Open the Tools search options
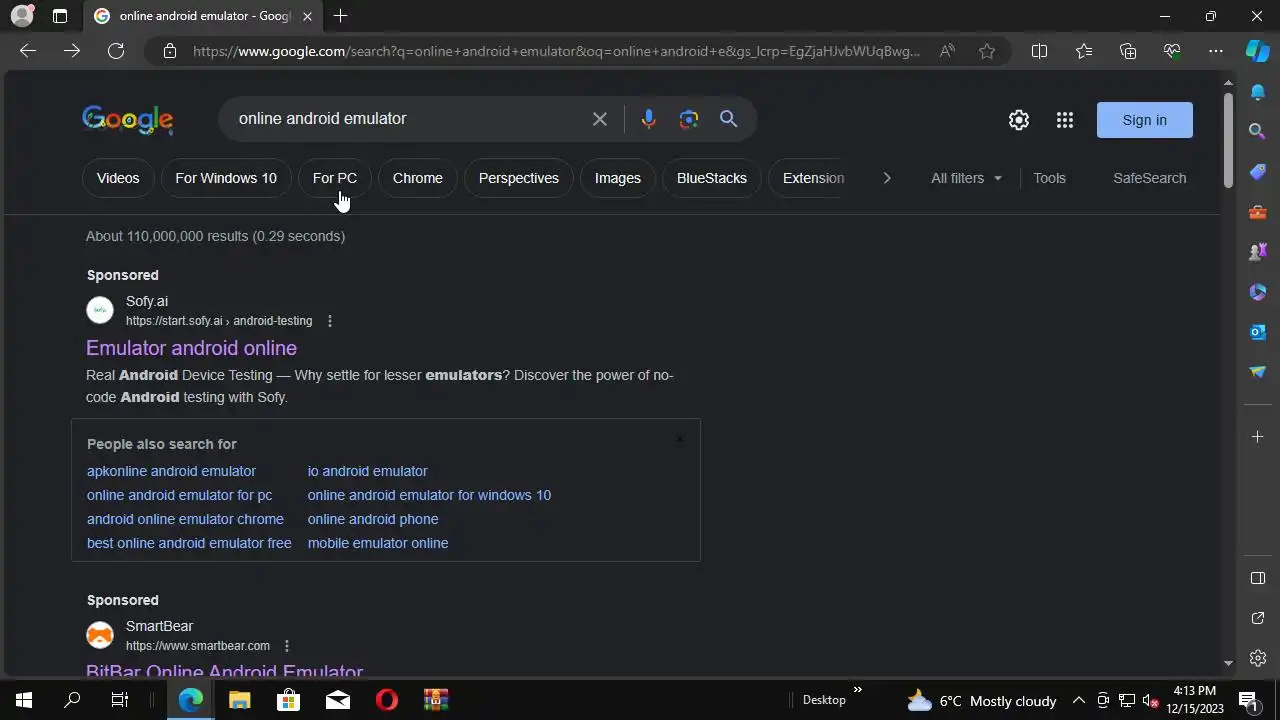The image size is (1280, 720). point(1049,178)
